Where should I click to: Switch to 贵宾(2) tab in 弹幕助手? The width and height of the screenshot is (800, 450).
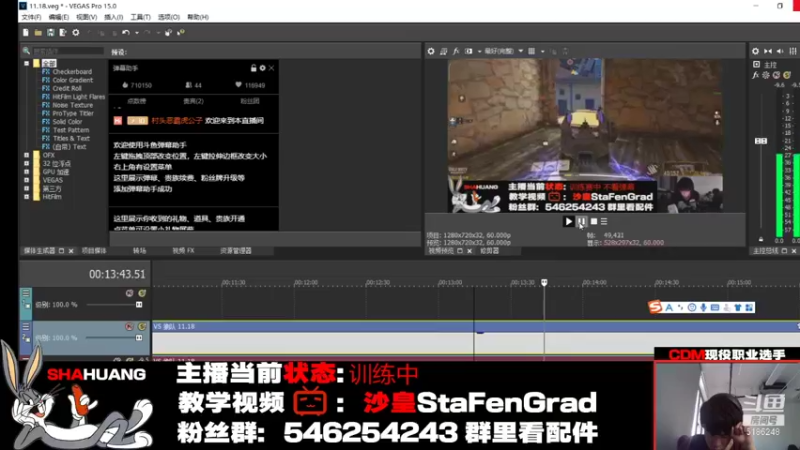[193, 101]
